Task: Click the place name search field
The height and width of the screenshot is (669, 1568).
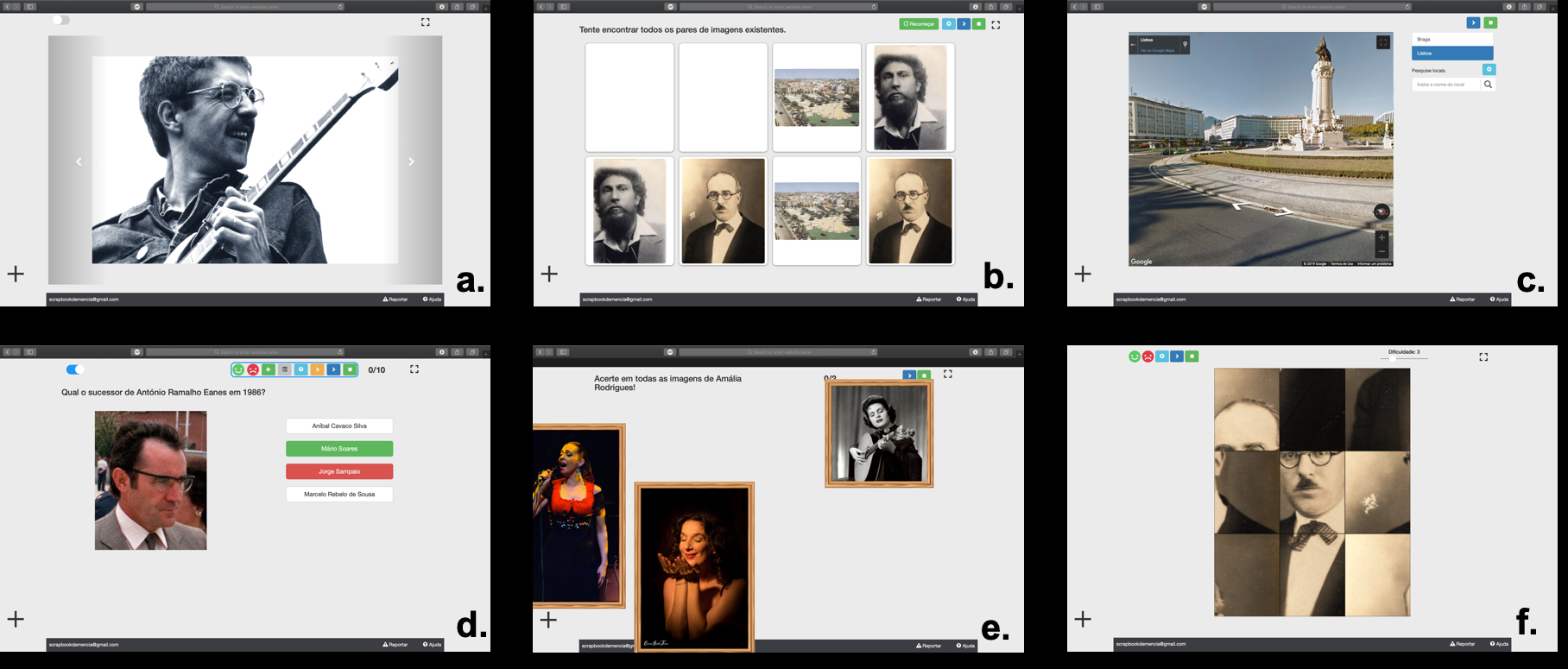Action: [1446, 85]
